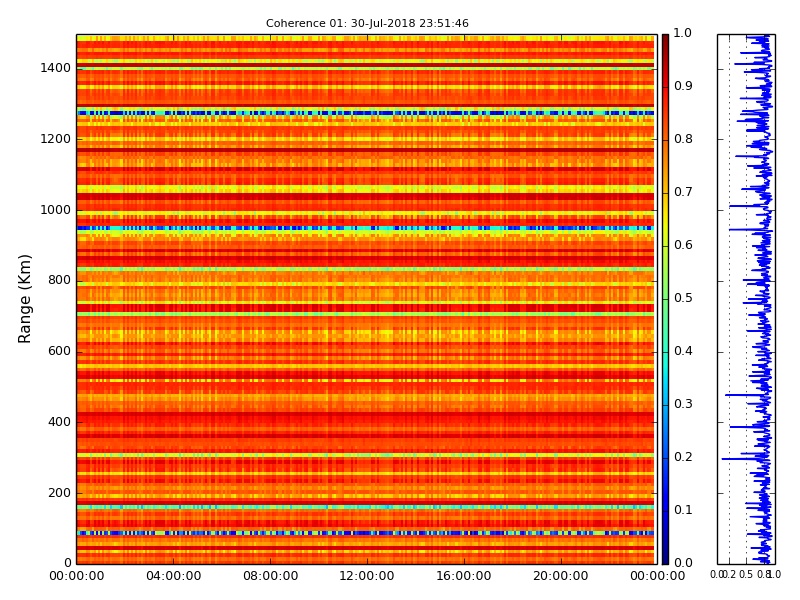Click the 800 range tick label
The height and width of the screenshot is (600, 800).
(x=59, y=280)
